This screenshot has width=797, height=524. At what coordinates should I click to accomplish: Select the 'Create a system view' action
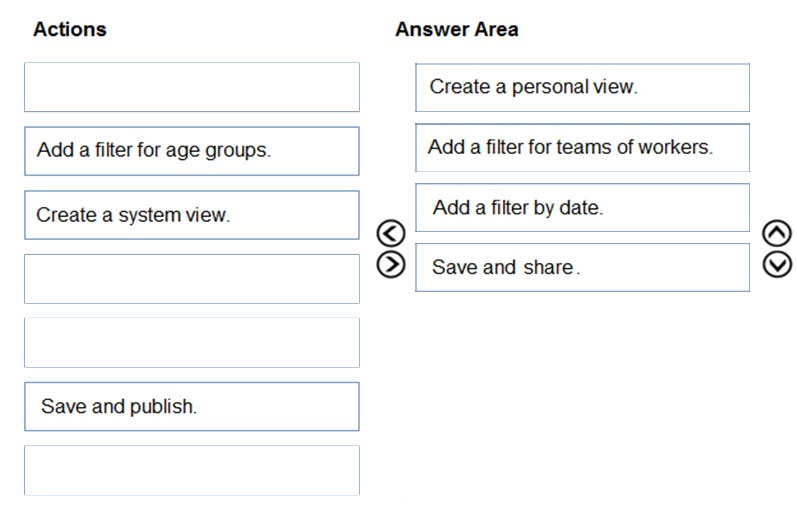click(x=192, y=215)
